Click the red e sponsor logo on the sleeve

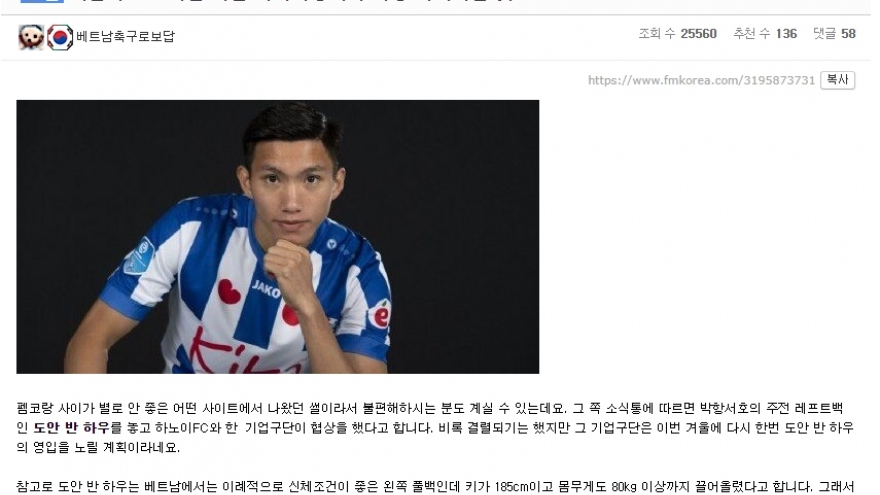point(380,316)
